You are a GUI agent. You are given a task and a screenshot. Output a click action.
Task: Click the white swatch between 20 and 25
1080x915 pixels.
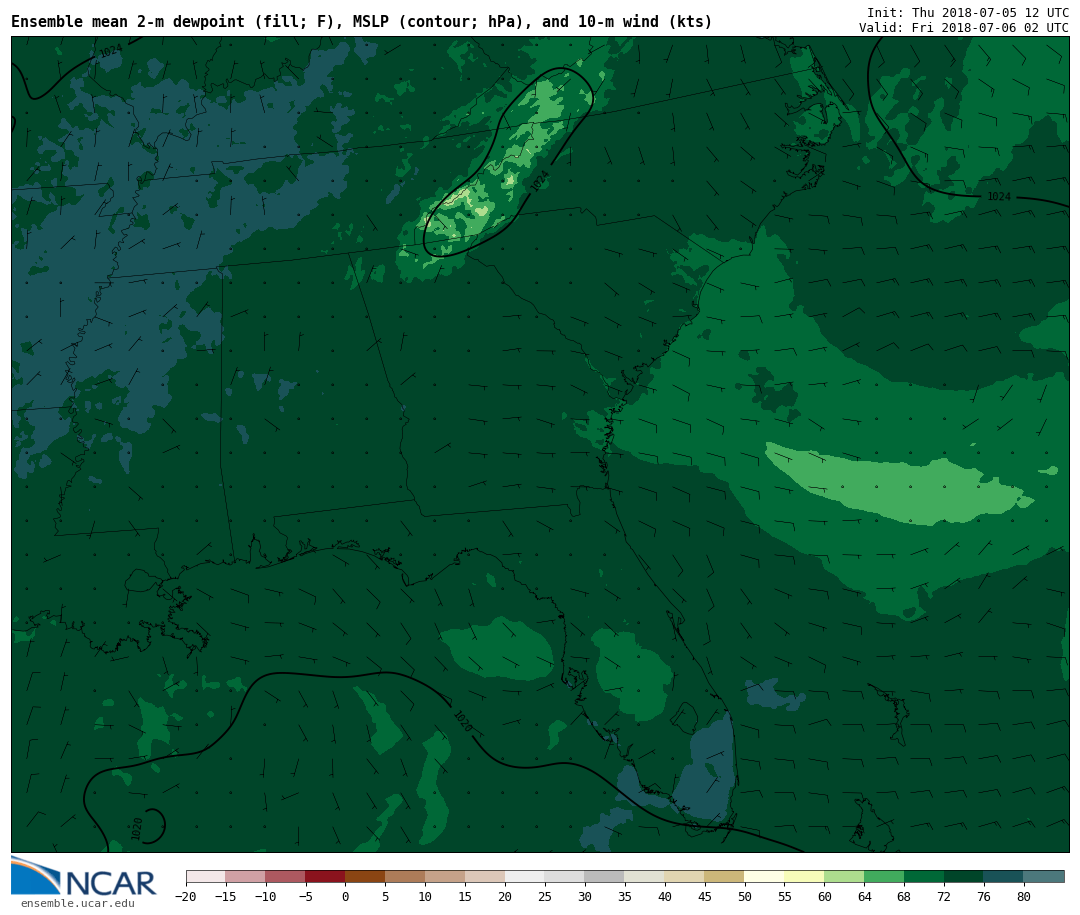tap(525, 876)
